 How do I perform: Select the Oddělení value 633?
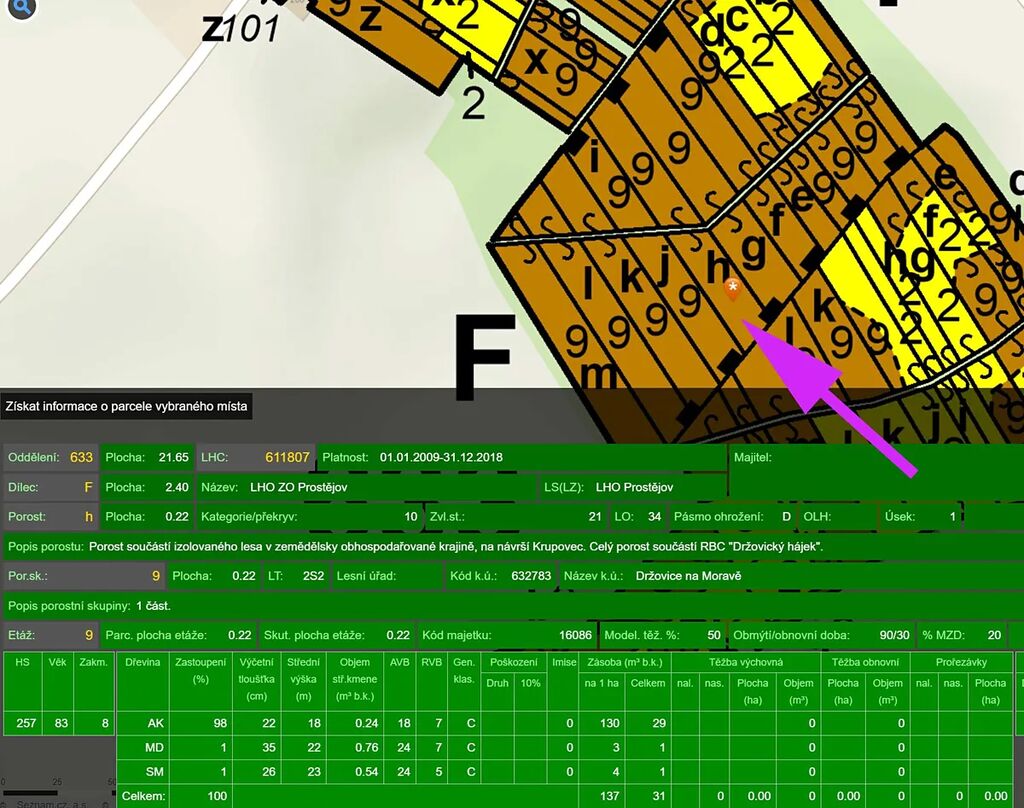[x=81, y=457]
